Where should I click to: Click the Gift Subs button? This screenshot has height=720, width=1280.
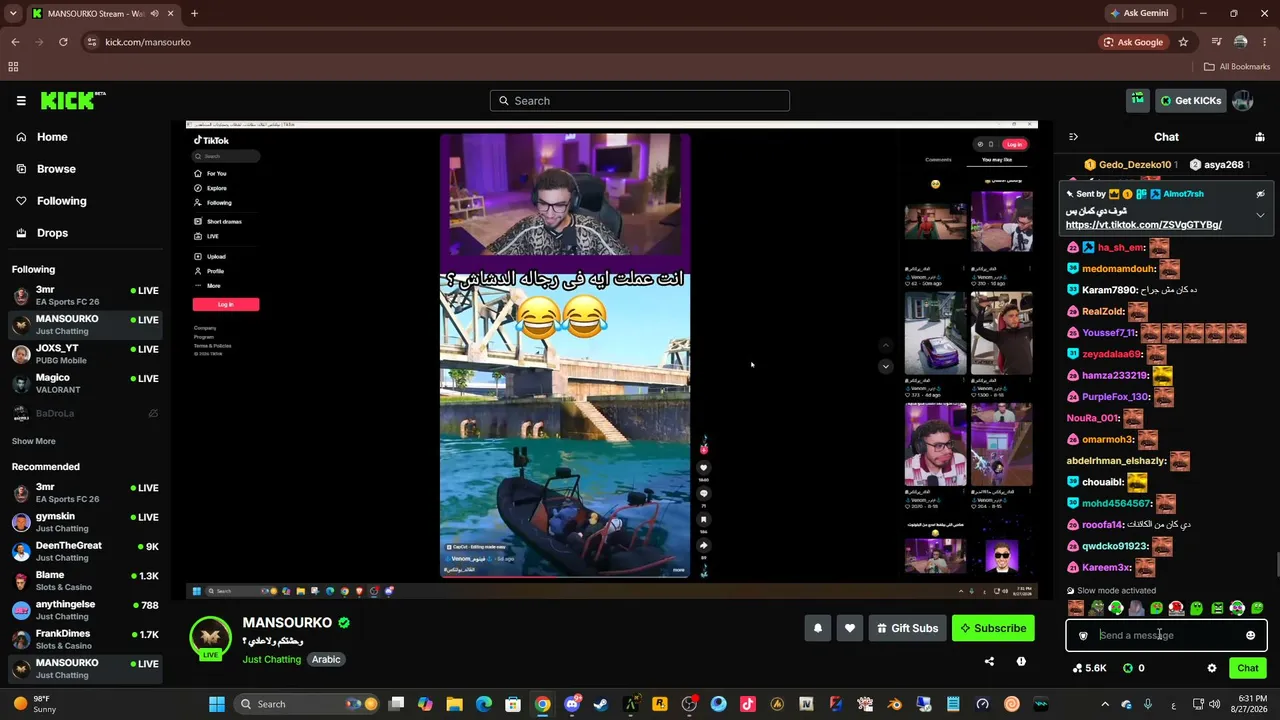pyautogui.click(x=908, y=628)
